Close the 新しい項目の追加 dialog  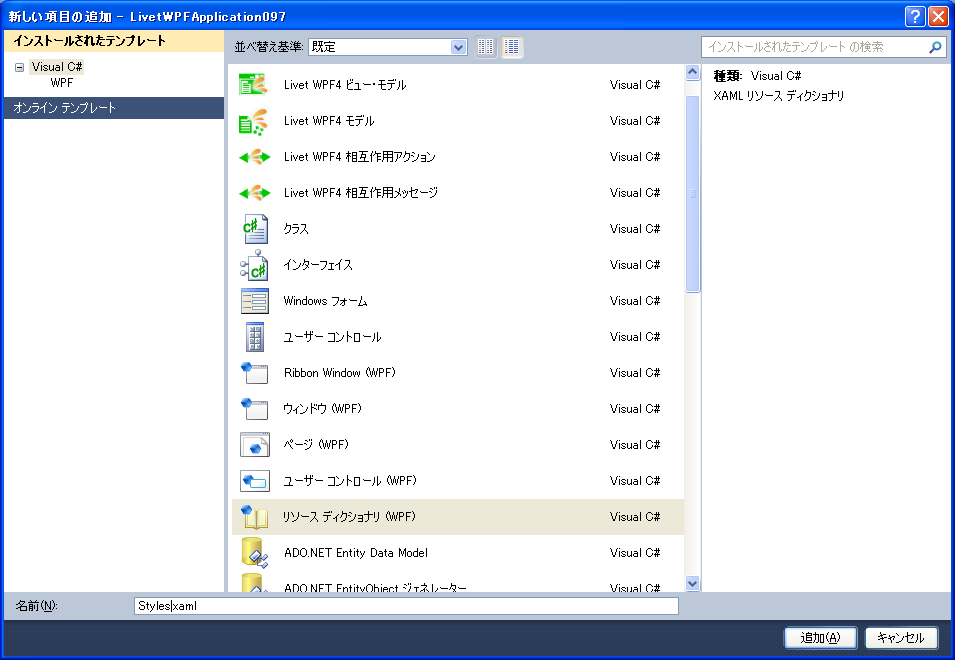click(x=937, y=16)
